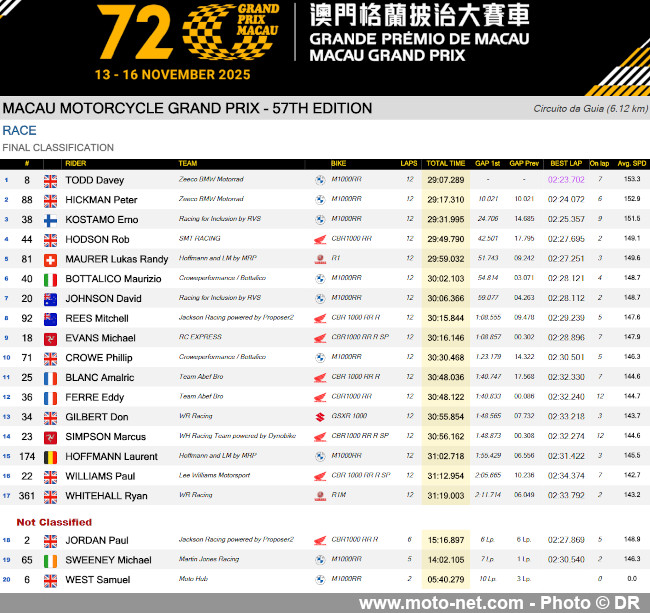650x613 pixels.
Task: Click the RIDER column header
Action: coord(75,163)
